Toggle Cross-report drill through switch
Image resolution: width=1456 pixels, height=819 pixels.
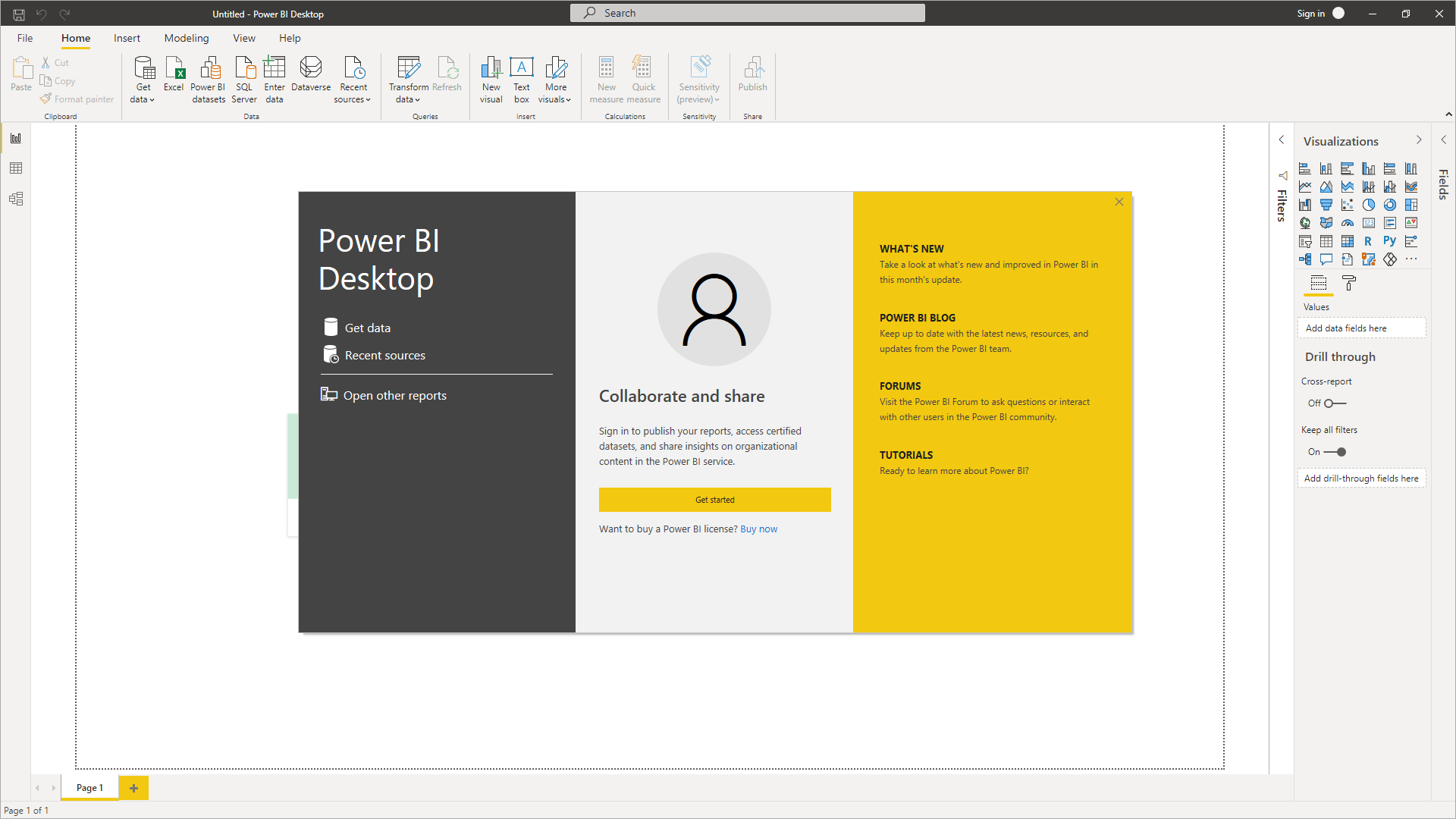pyautogui.click(x=1335, y=403)
